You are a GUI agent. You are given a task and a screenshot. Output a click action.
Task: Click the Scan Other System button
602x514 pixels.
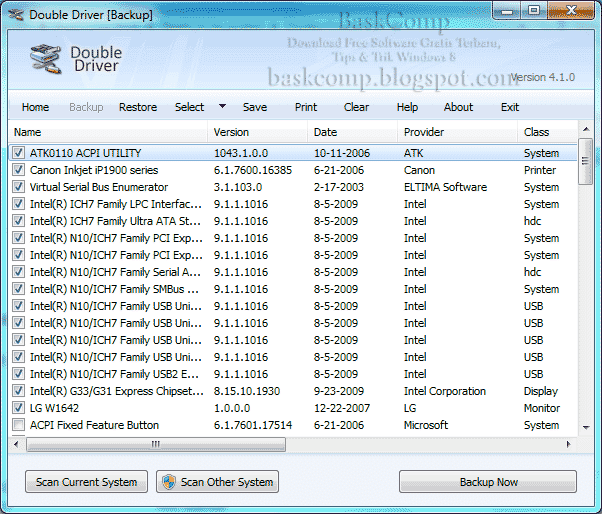tap(217, 482)
